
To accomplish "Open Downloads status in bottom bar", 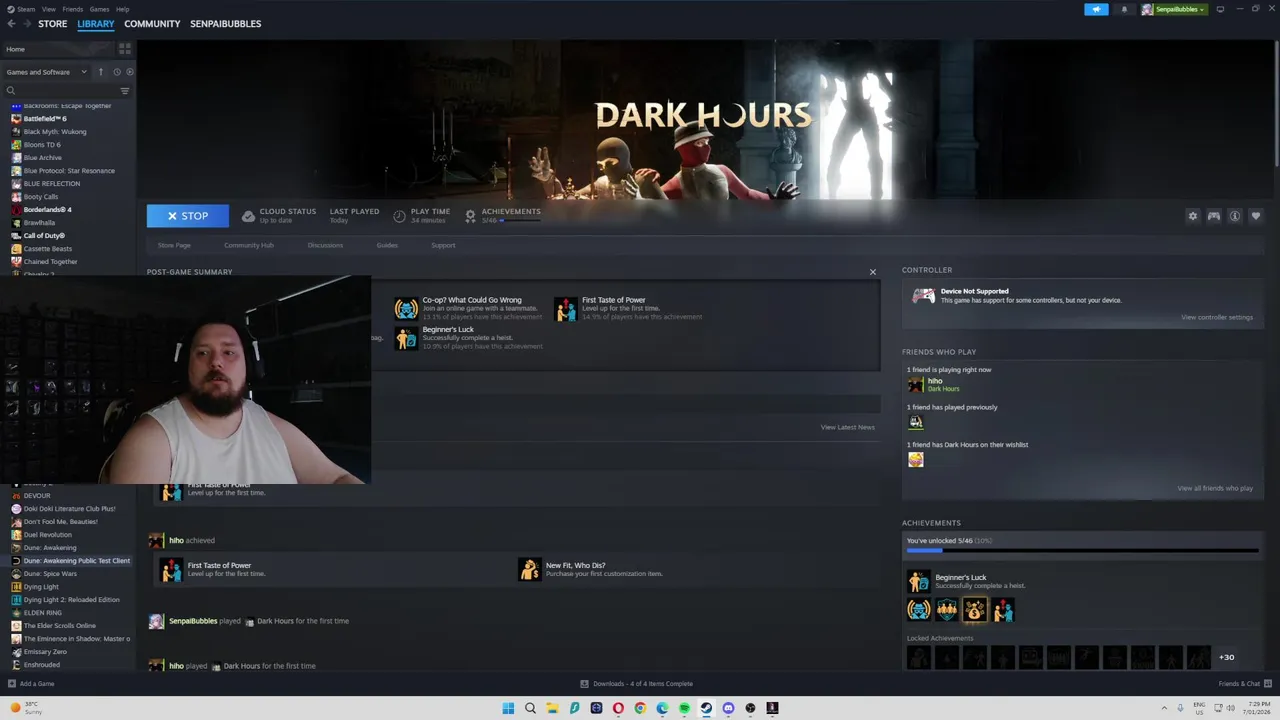I will pos(637,684).
